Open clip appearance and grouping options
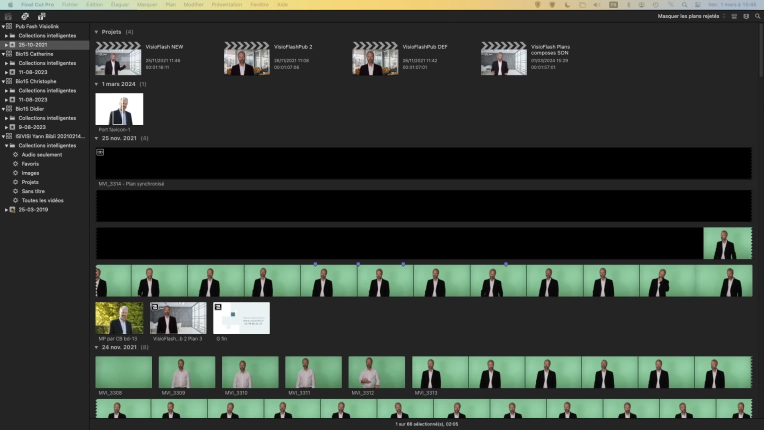 point(746,17)
